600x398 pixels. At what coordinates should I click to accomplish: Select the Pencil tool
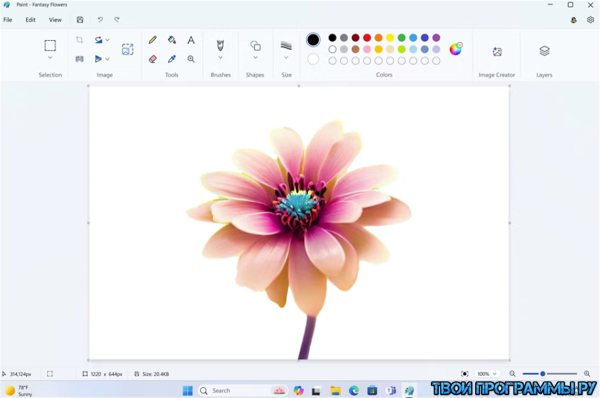[153, 40]
